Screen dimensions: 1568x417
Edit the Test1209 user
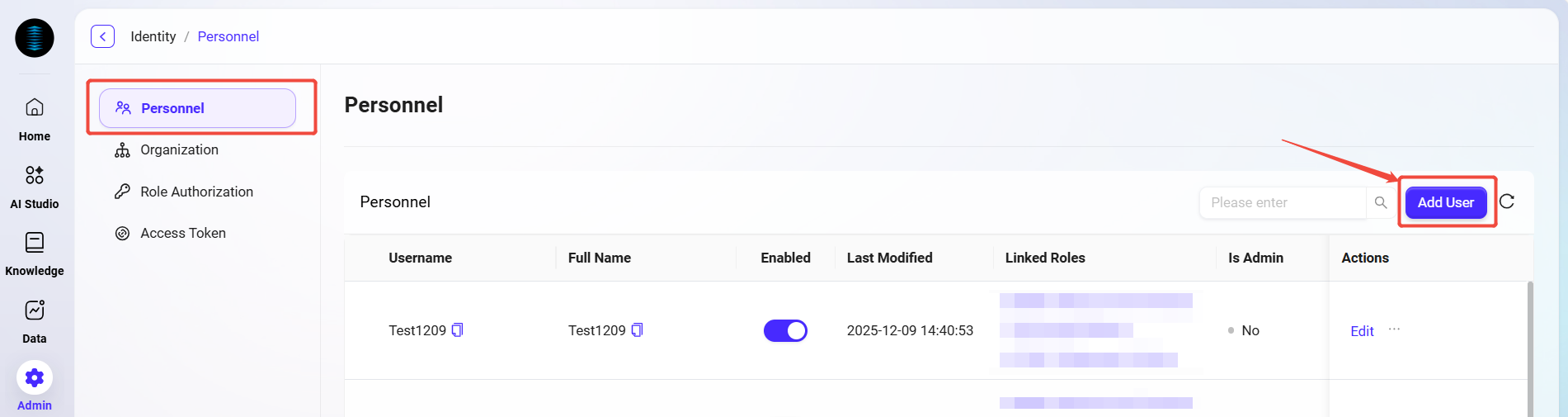1362,331
